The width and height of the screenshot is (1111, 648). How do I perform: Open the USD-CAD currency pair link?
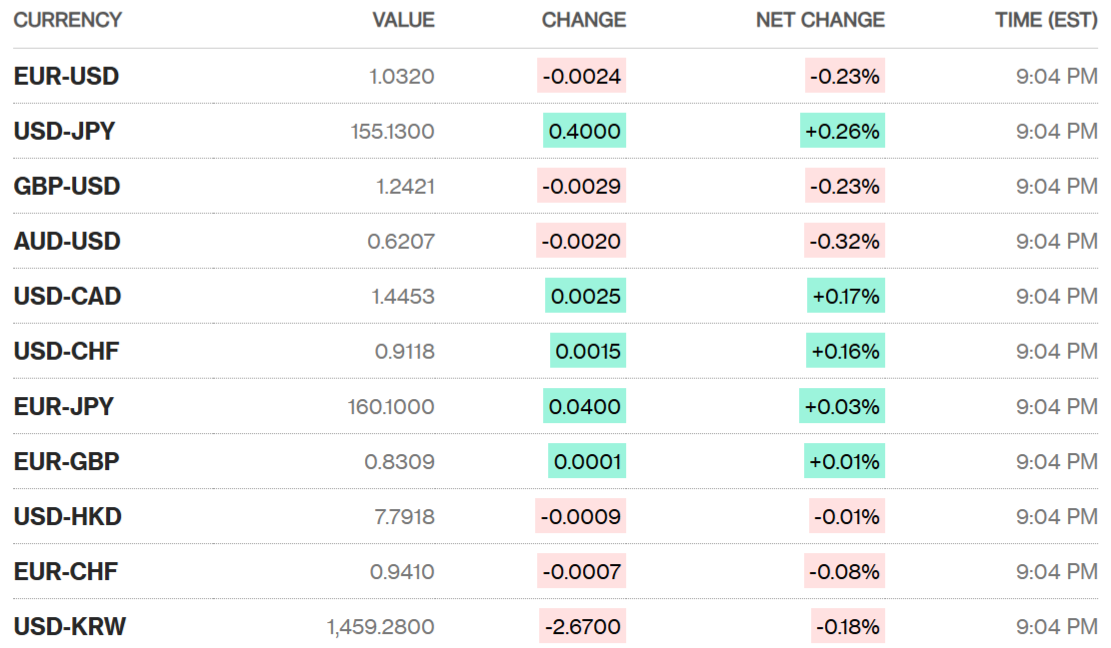67,296
